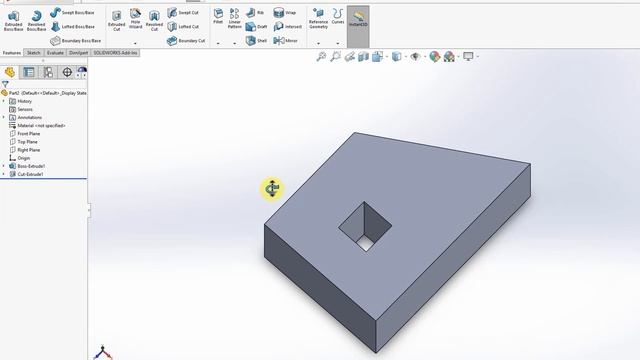Select the Intersect tool
This screenshot has width=640, height=360.
click(x=288, y=27)
